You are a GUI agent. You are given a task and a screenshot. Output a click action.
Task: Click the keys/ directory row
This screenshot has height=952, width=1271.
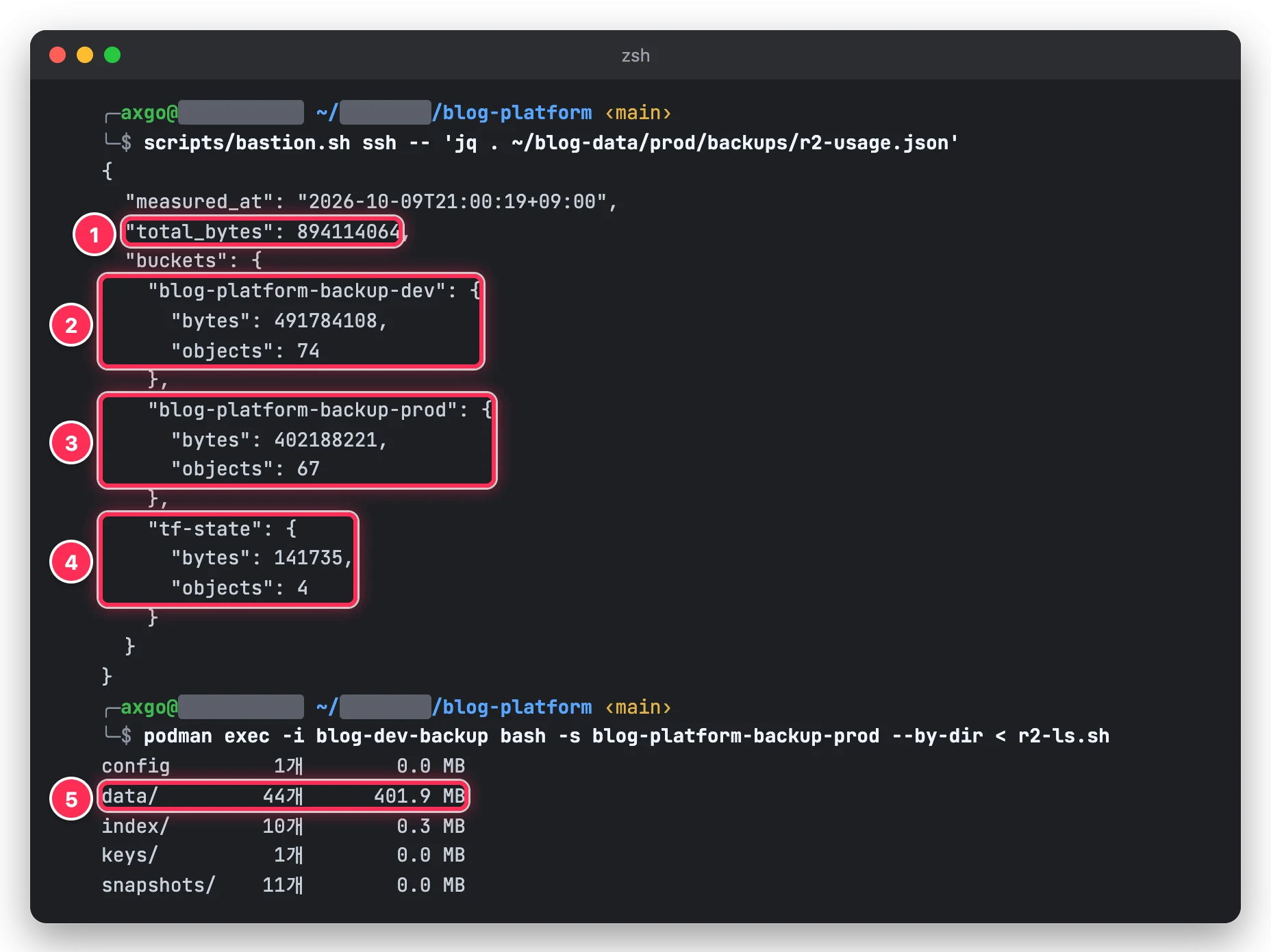point(283,855)
